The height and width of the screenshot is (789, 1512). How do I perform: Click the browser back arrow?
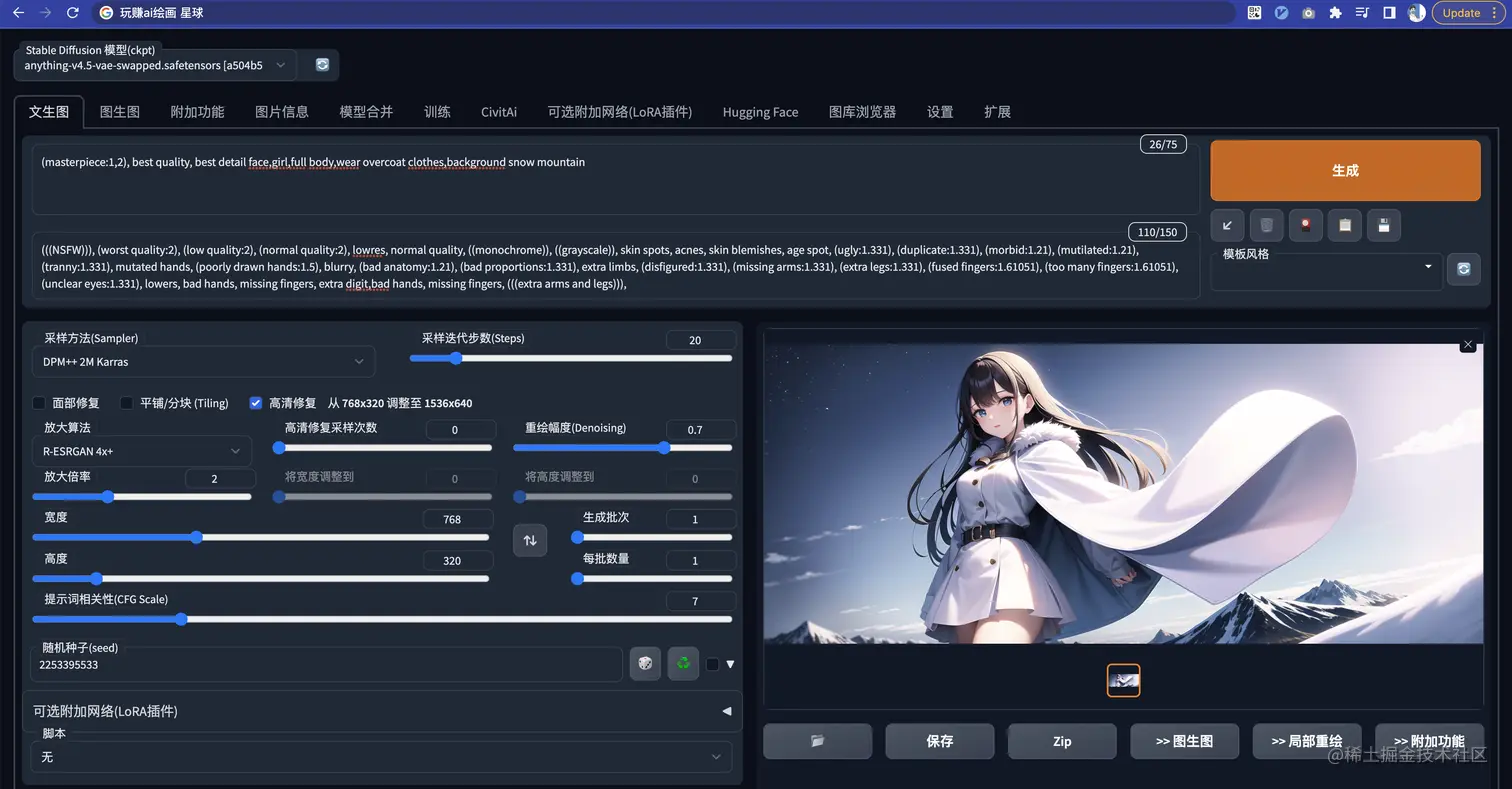(x=18, y=13)
